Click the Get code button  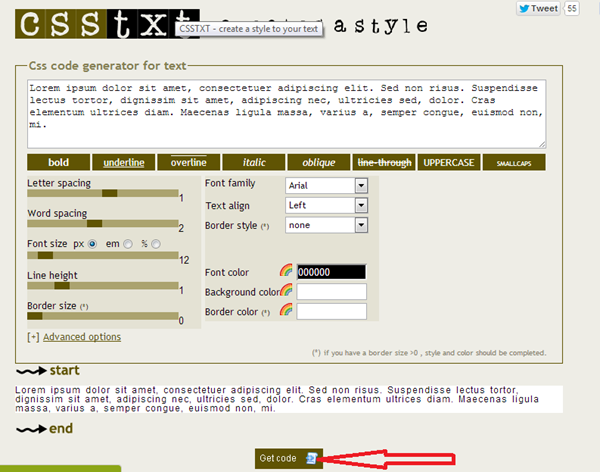289,458
